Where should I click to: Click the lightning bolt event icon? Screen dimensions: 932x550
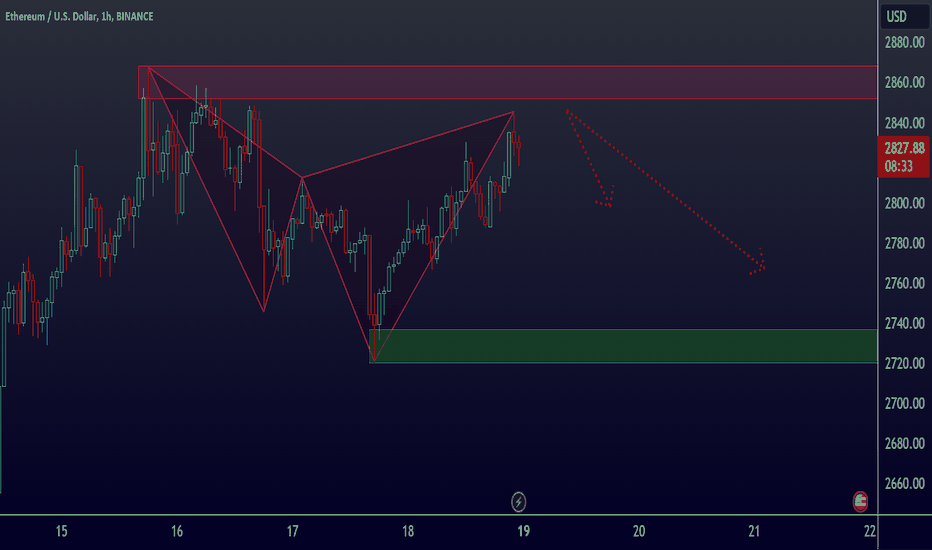[518, 502]
